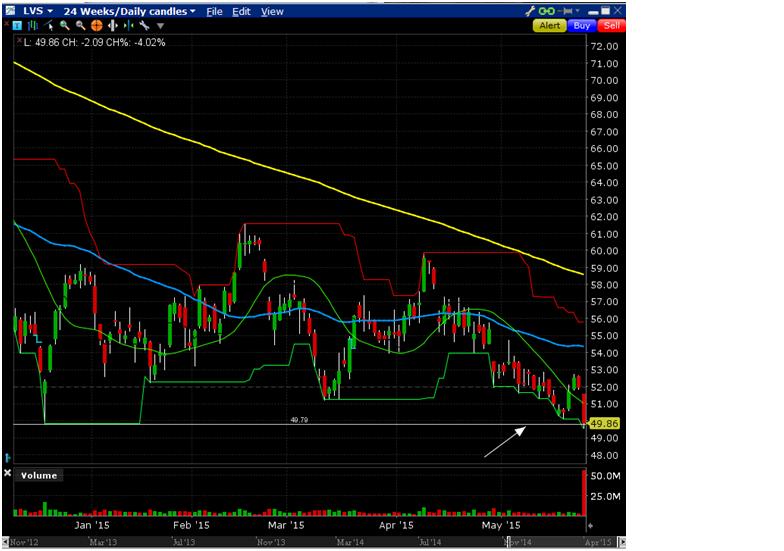Open the File menu
784x551 pixels.
tap(214, 11)
